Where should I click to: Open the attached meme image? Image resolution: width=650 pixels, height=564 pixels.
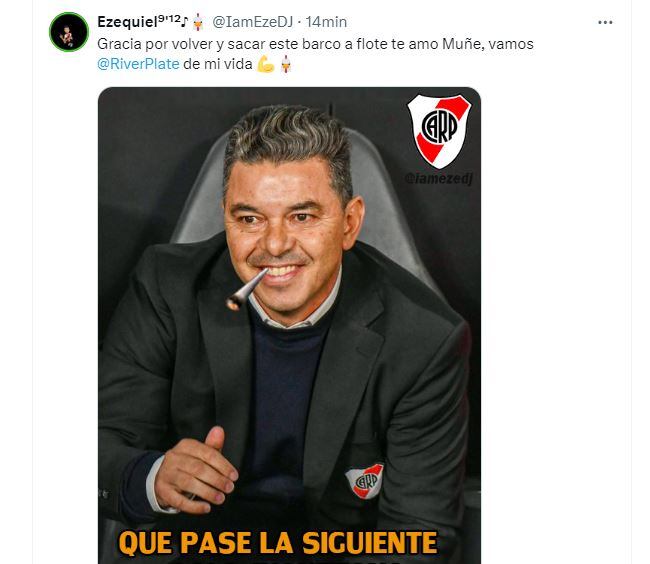(289, 325)
